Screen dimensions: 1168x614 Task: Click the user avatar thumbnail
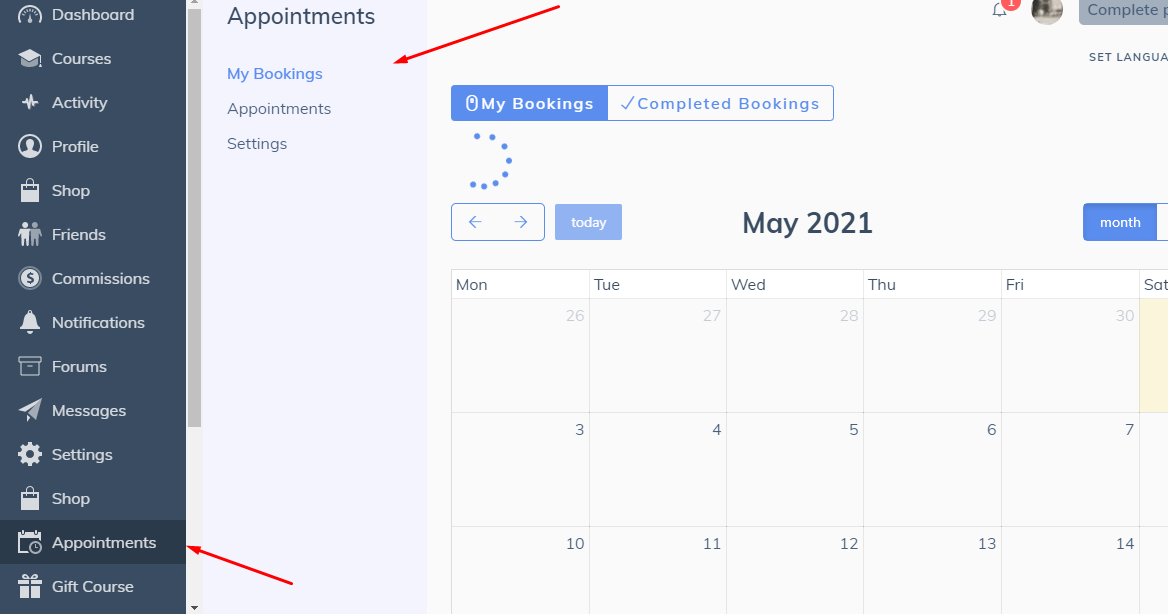point(1047,10)
